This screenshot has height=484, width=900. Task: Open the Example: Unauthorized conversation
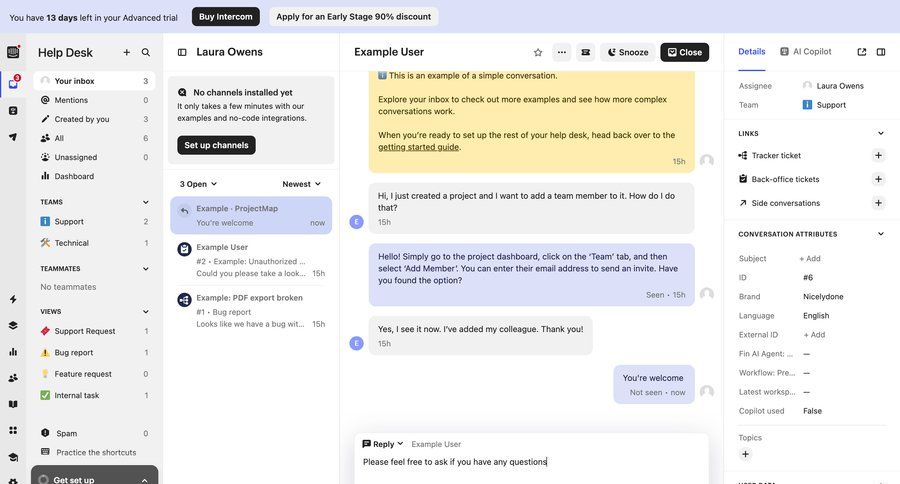pos(251,260)
